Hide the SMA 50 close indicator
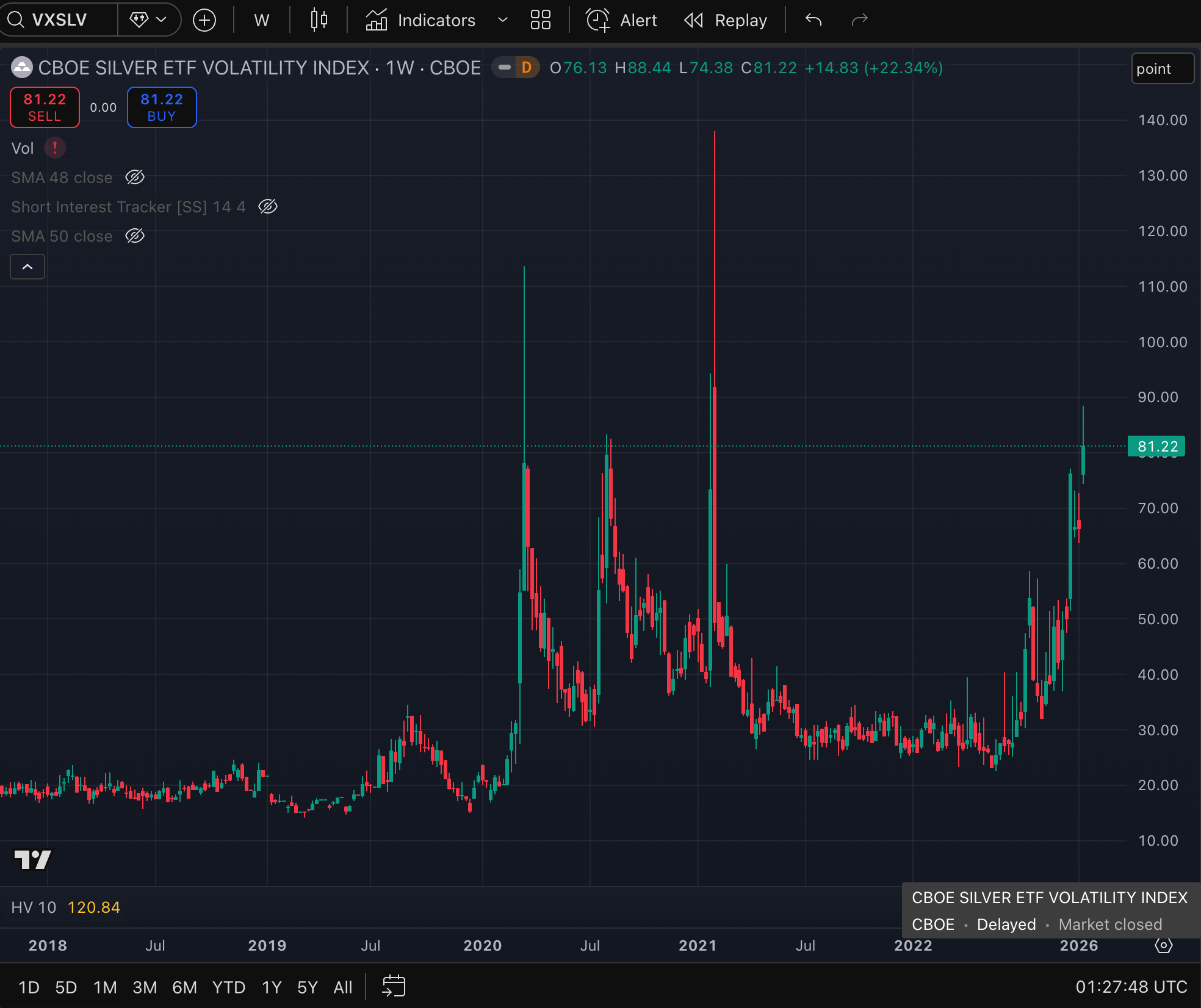 (134, 236)
